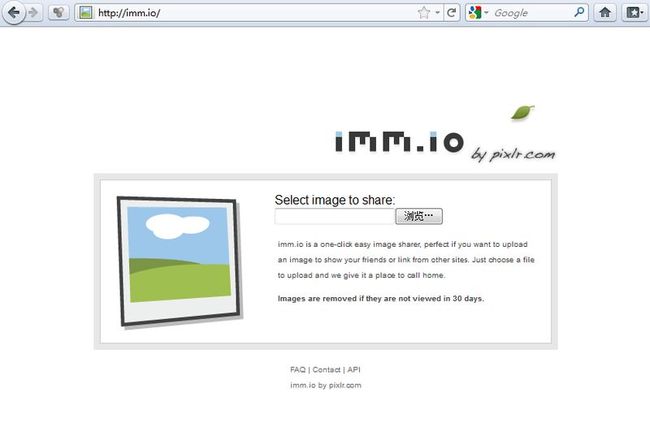Image resolution: width=650 pixels, height=445 pixels.
Task: Bookmark this page with the star icon
Action: pos(424,13)
